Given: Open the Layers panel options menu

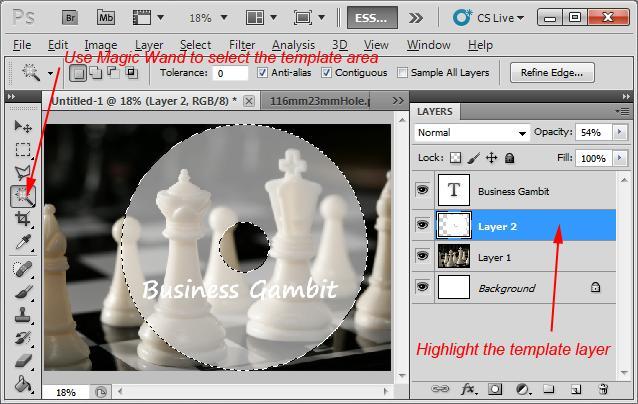Looking at the screenshot, I should point(622,111).
